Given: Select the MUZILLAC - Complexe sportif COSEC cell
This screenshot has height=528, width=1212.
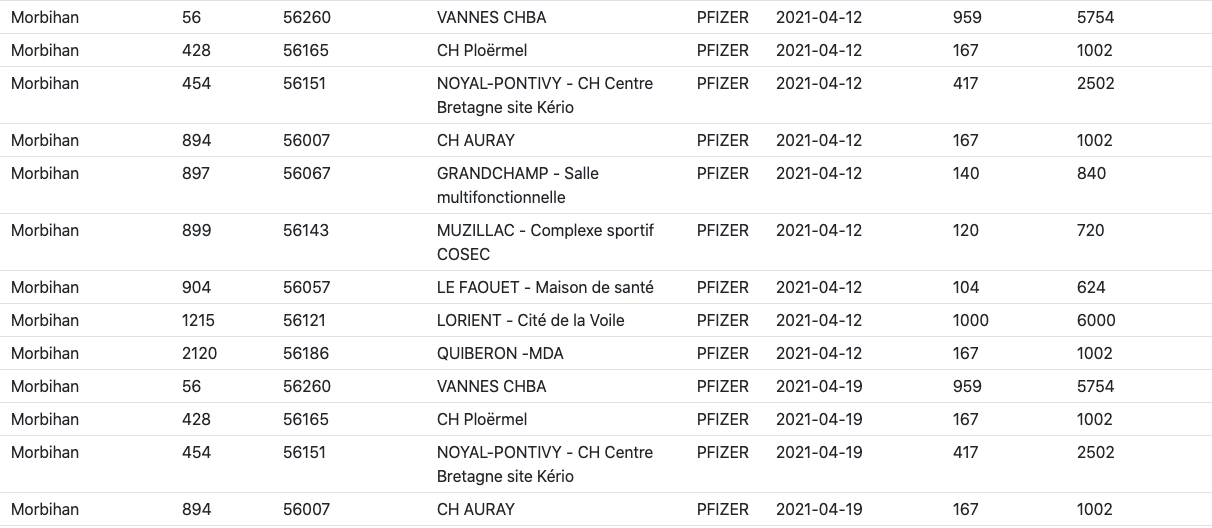Looking at the screenshot, I should click(x=545, y=242).
